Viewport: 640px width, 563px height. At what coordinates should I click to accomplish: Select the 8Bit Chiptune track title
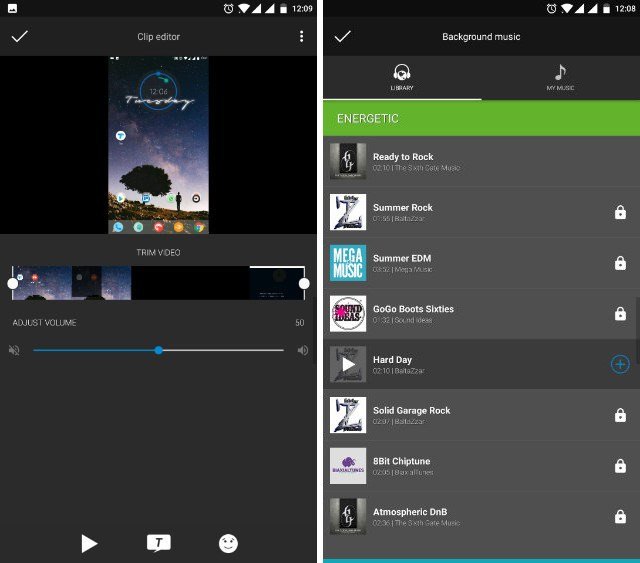click(401, 461)
